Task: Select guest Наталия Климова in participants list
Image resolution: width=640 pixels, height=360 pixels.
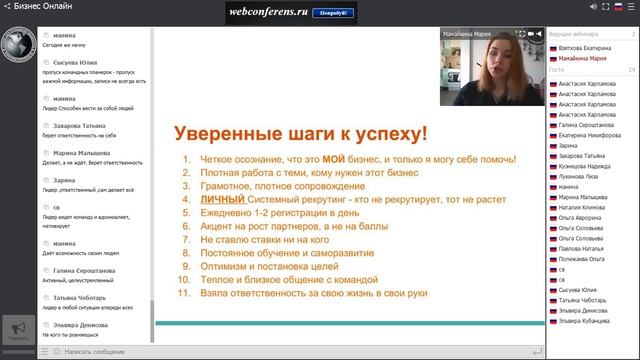Action: click(582, 207)
